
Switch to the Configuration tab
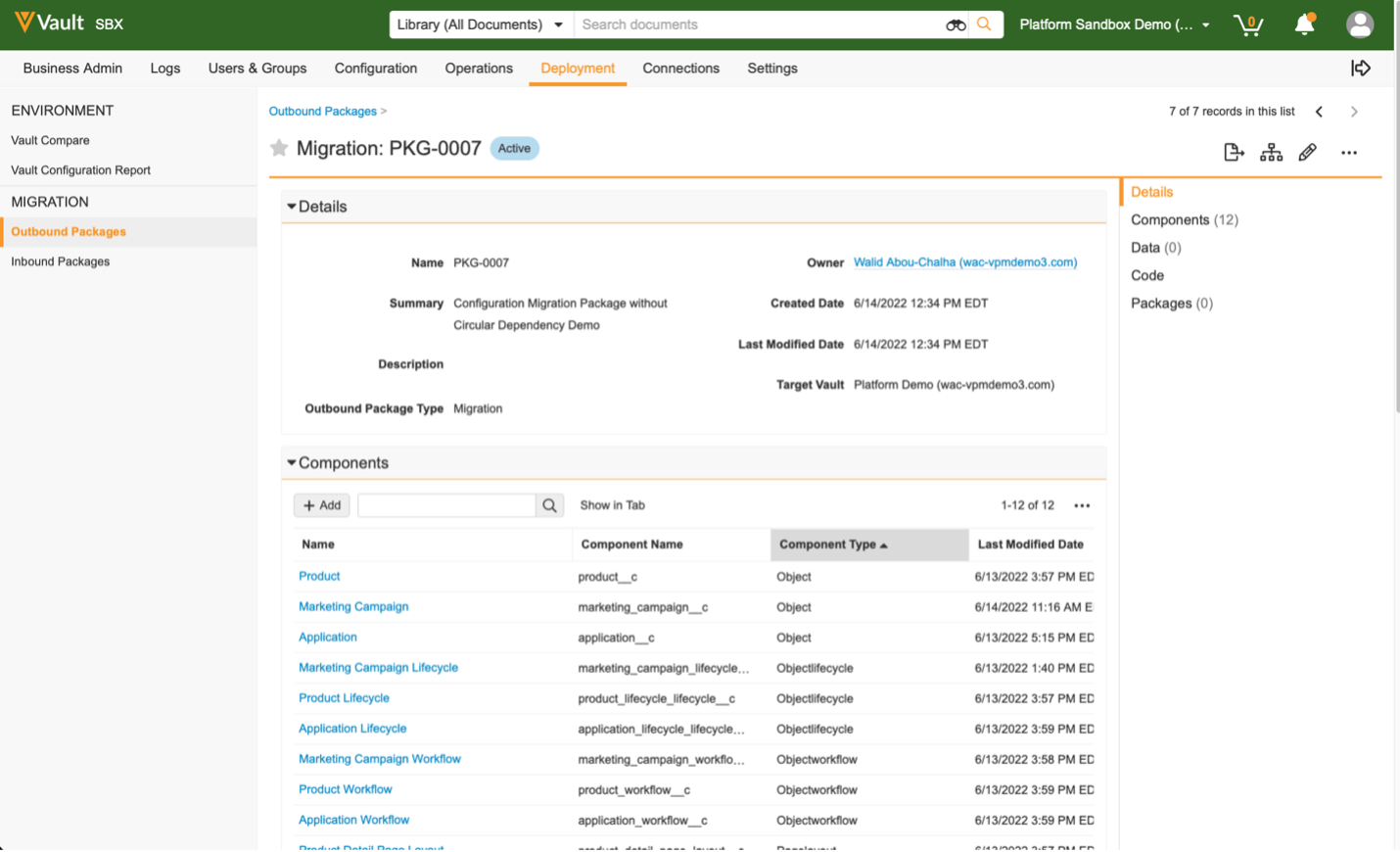click(376, 69)
